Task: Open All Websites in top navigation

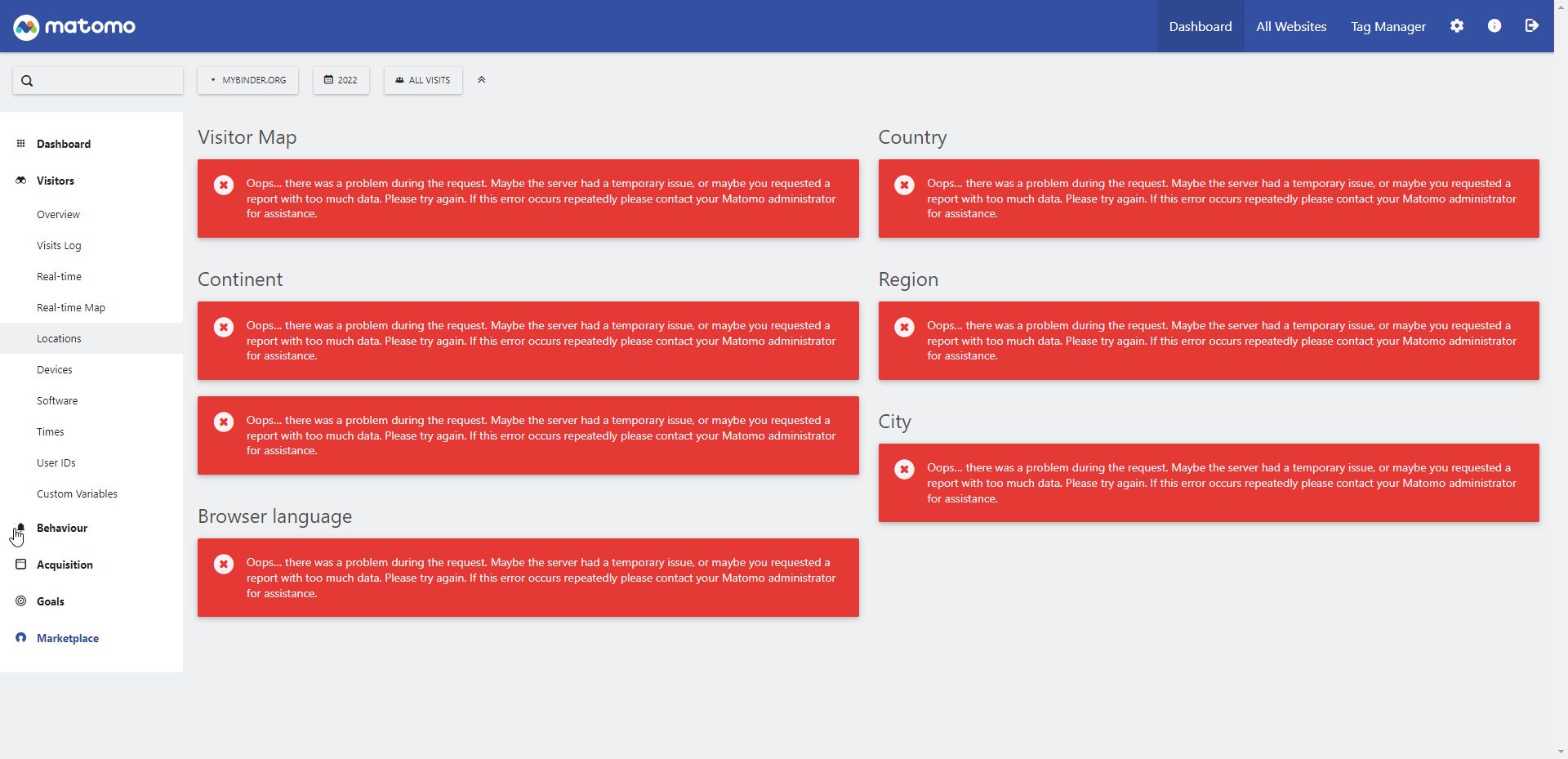Action: (x=1291, y=26)
